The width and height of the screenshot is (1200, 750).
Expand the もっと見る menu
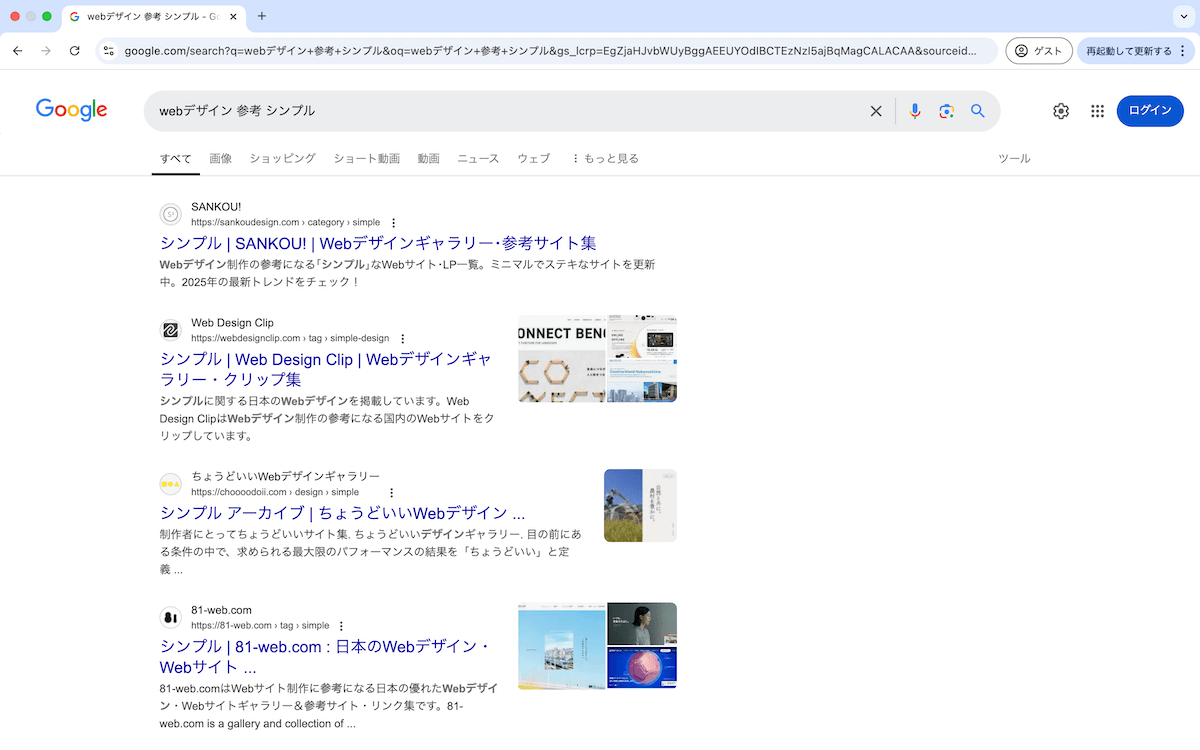tap(605, 158)
